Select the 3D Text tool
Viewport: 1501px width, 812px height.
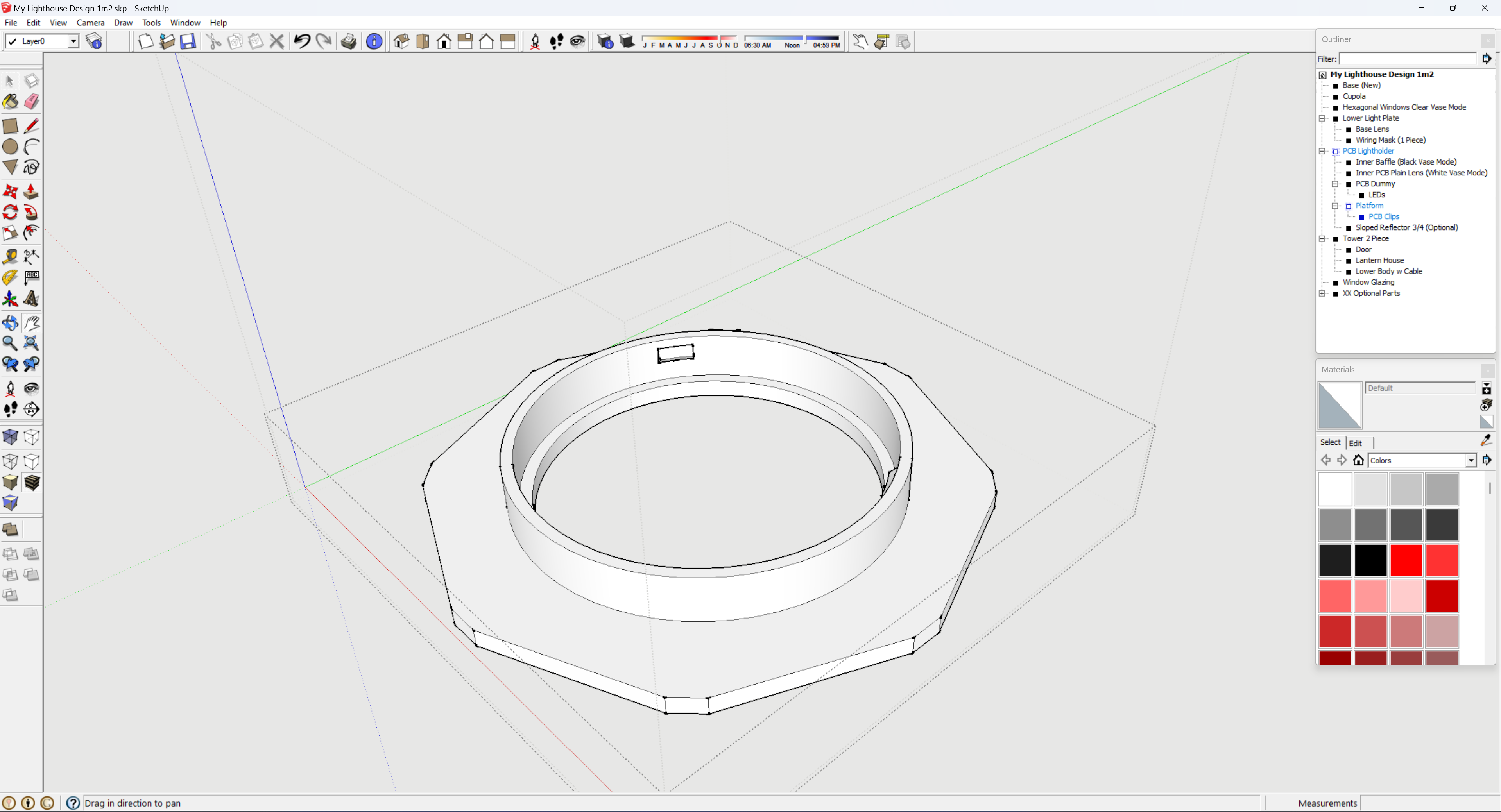31,299
